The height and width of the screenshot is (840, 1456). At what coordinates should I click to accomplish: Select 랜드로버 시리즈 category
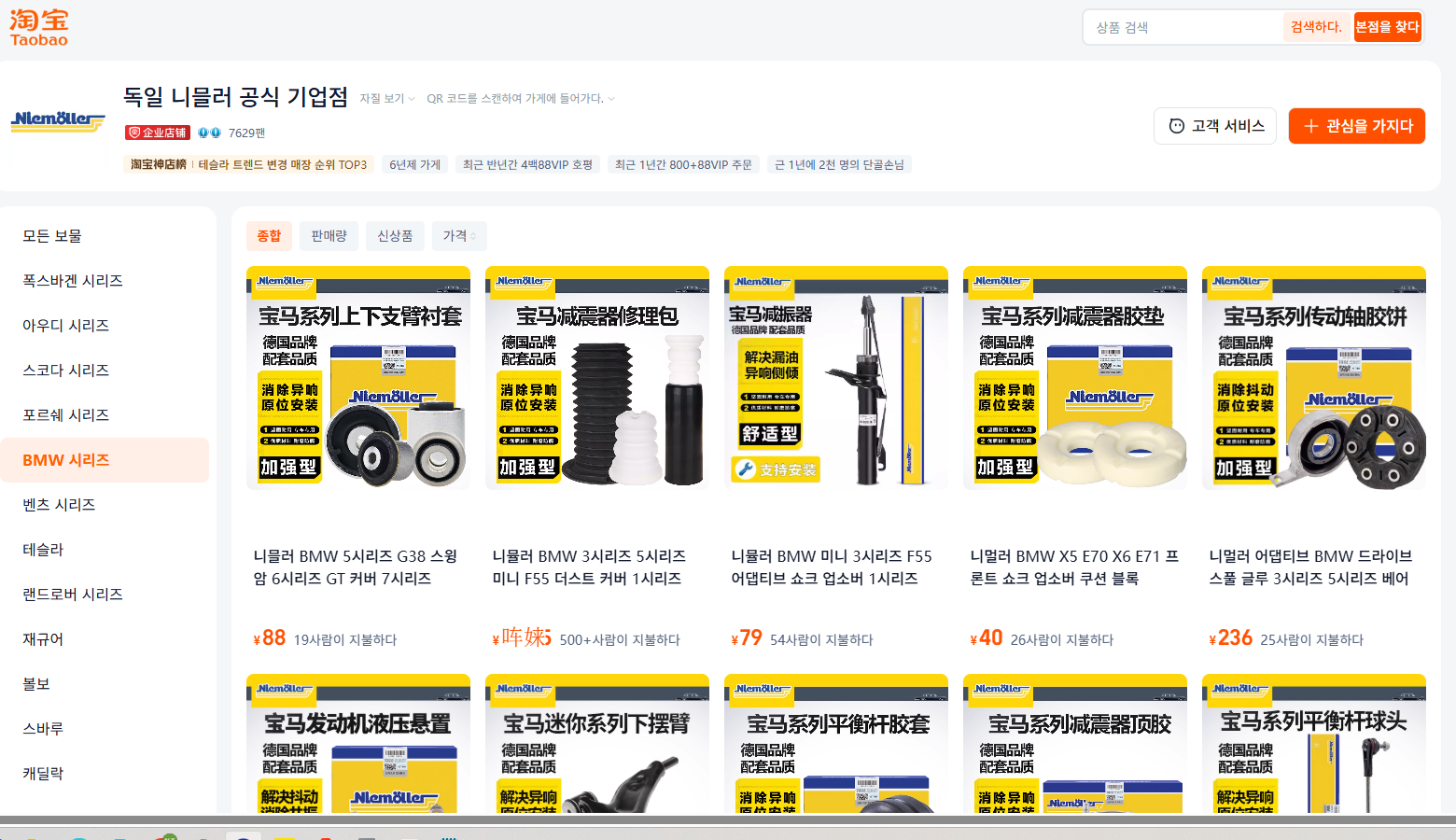pos(105,595)
